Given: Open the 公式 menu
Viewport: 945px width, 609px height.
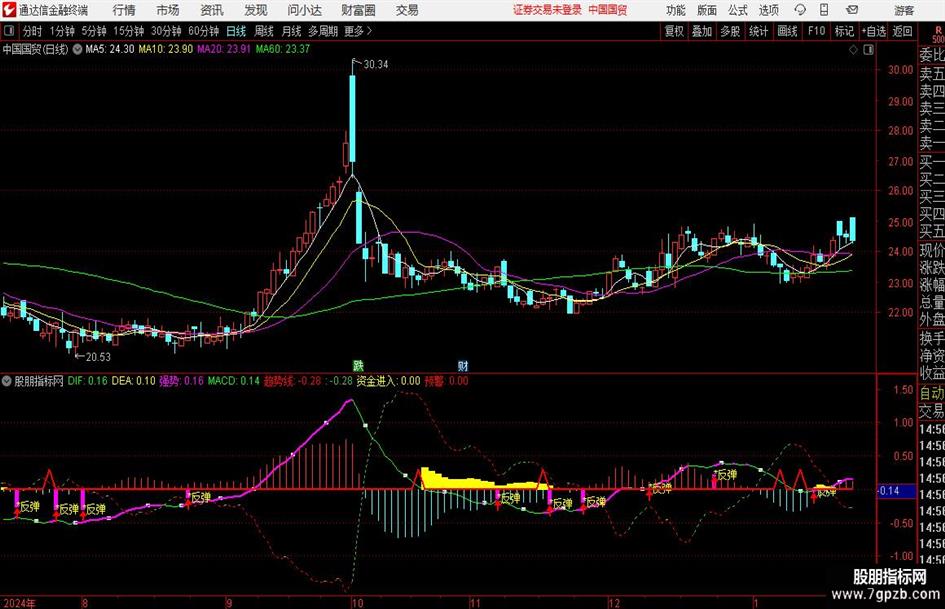Looking at the screenshot, I should (x=738, y=10).
